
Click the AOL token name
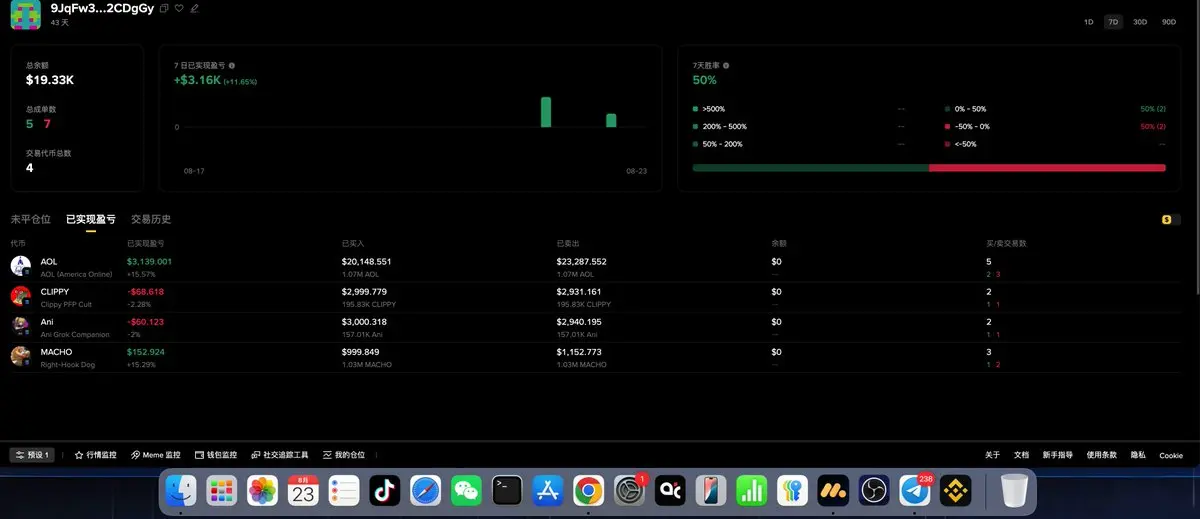click(49, 261)
